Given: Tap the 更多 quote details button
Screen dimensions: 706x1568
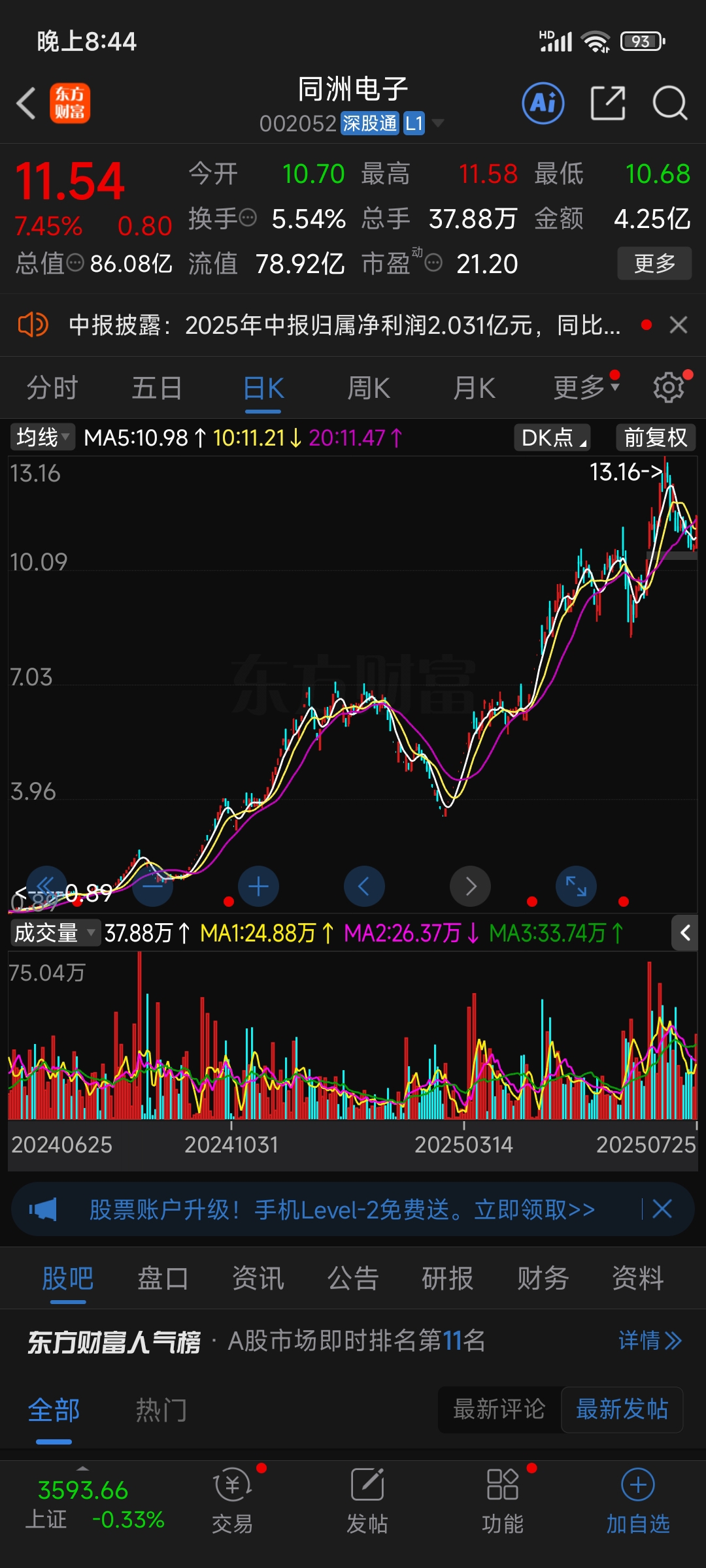Looking at the screenshot, I should point(654,263).
